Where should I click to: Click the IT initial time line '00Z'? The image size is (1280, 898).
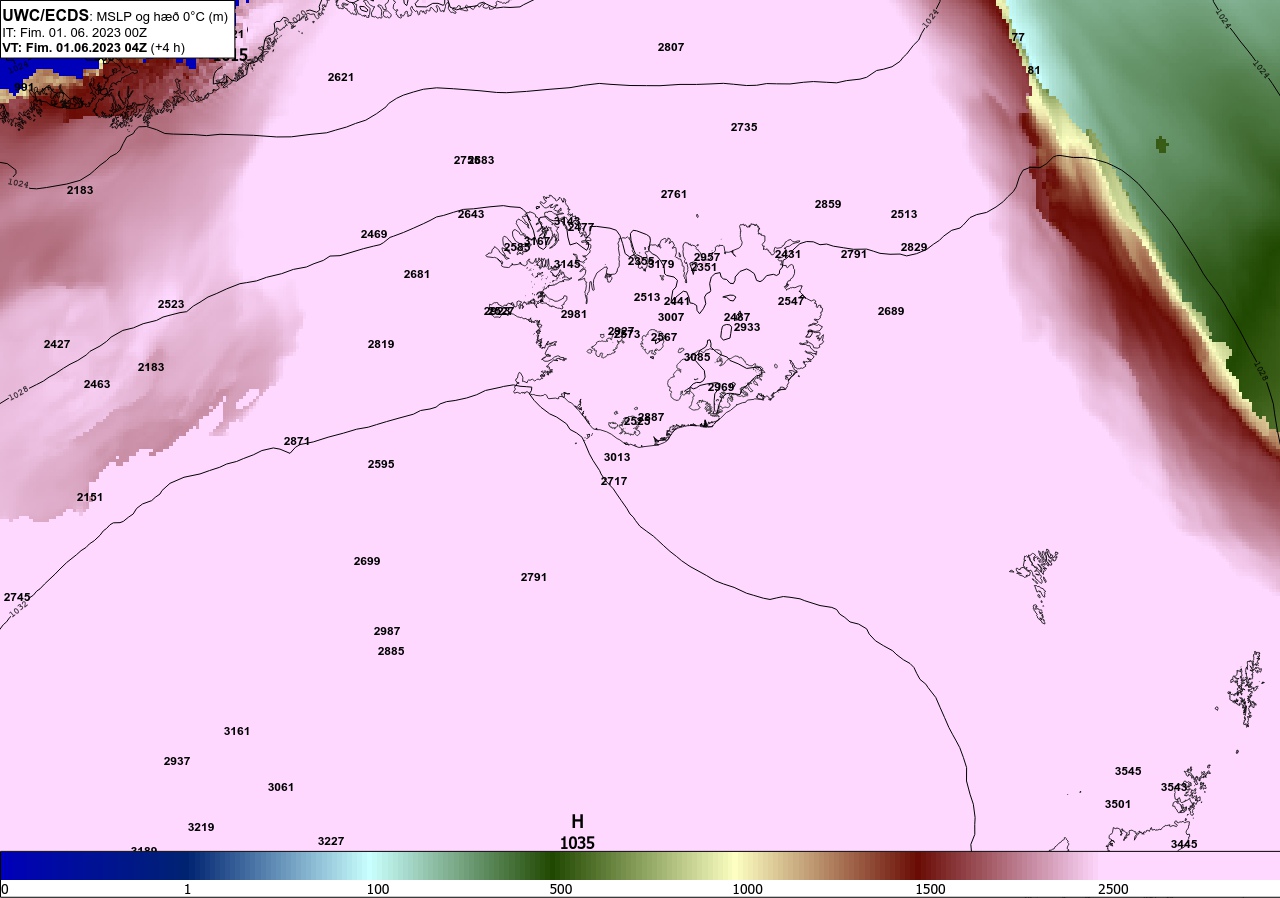(75, 32)
